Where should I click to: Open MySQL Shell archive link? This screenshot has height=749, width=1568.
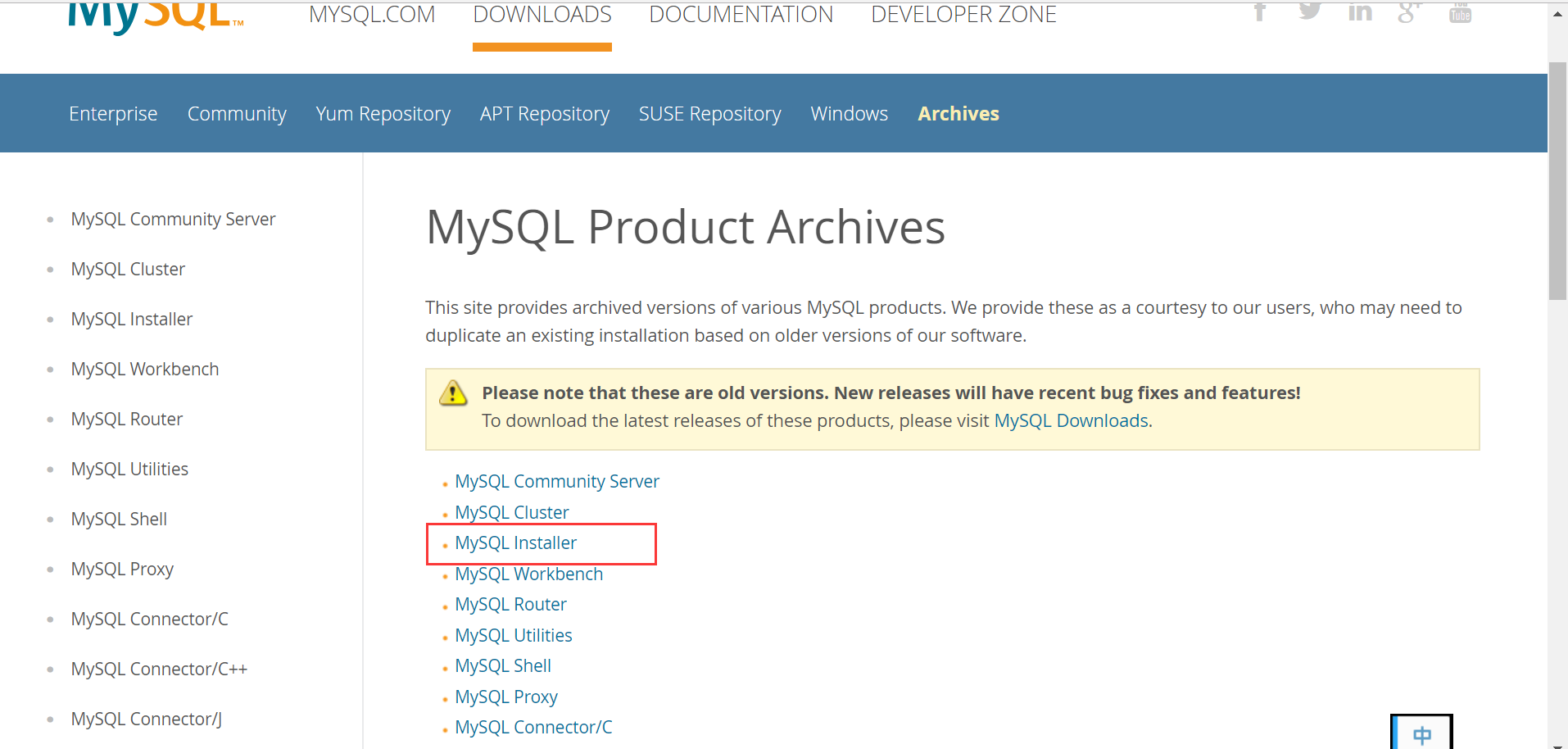point(503,666)
